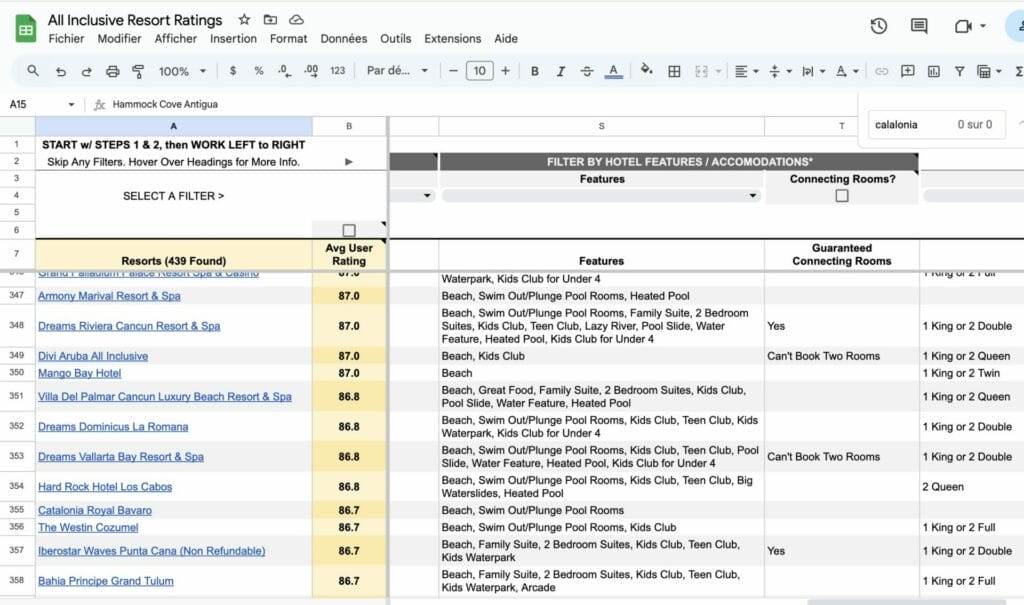Screen dimensions: 1024x605
Task: Create a filter with the funnel icon
Action: point(959,71)
